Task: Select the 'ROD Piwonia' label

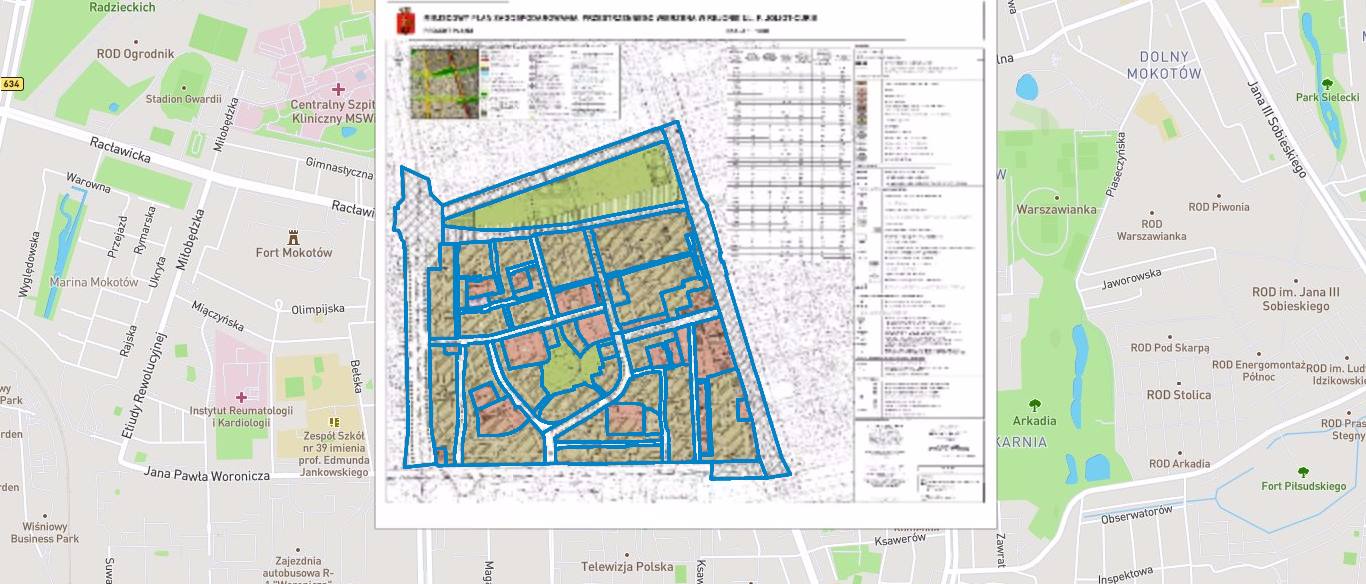Action: [1219, 207]
